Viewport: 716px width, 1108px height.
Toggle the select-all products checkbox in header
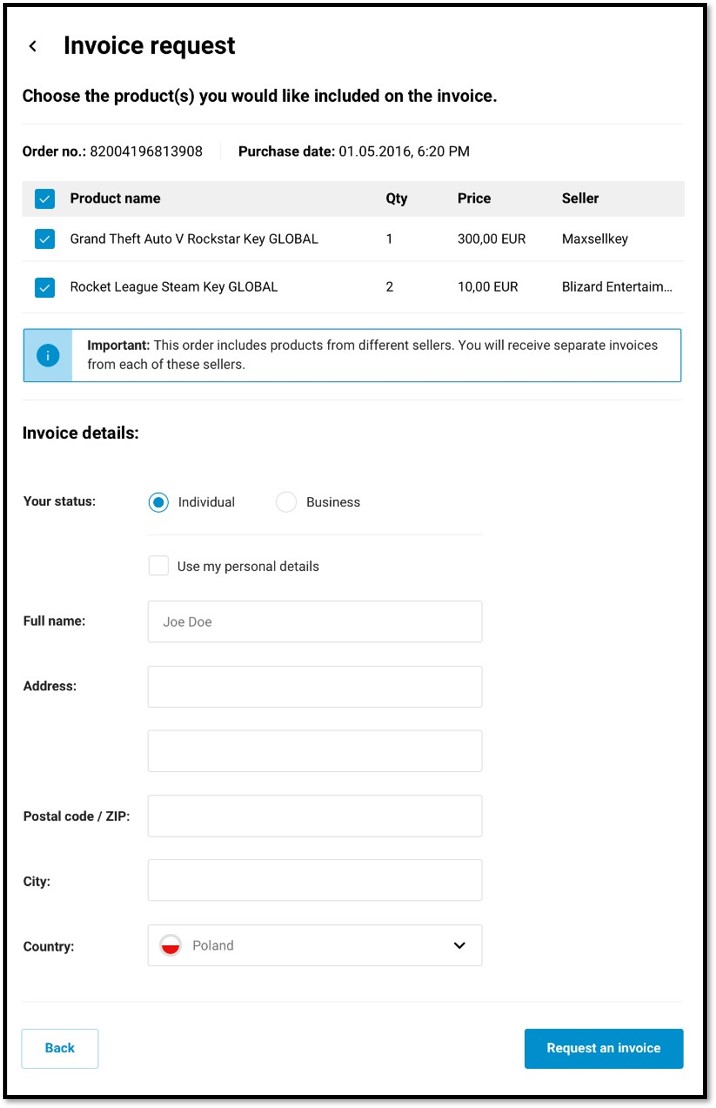point(45,199)
